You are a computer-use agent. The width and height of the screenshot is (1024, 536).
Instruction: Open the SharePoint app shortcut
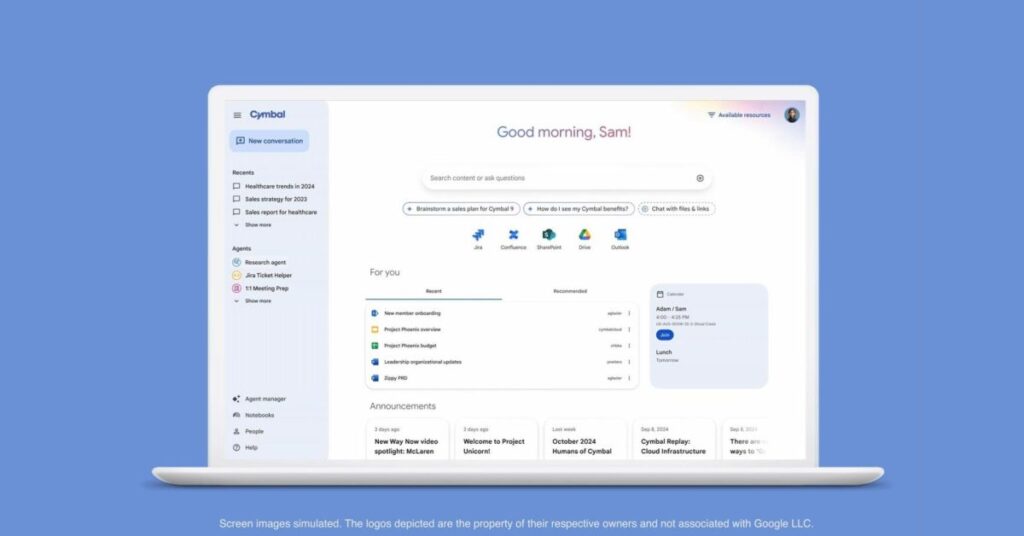coord(549,238)
